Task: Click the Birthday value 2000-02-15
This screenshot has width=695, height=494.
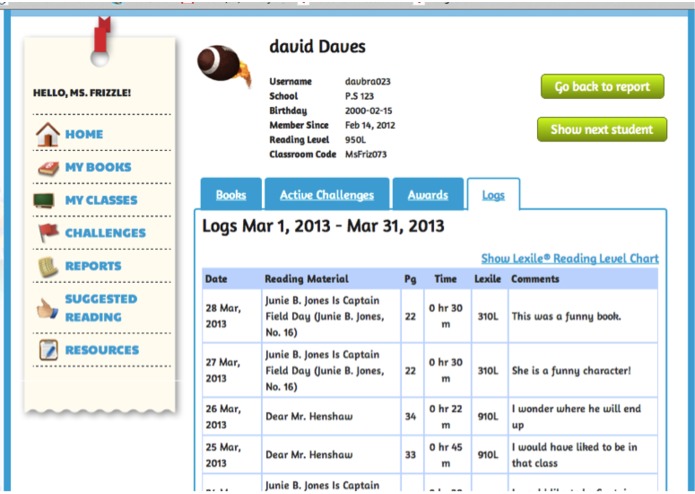Action: coord(368,111)
